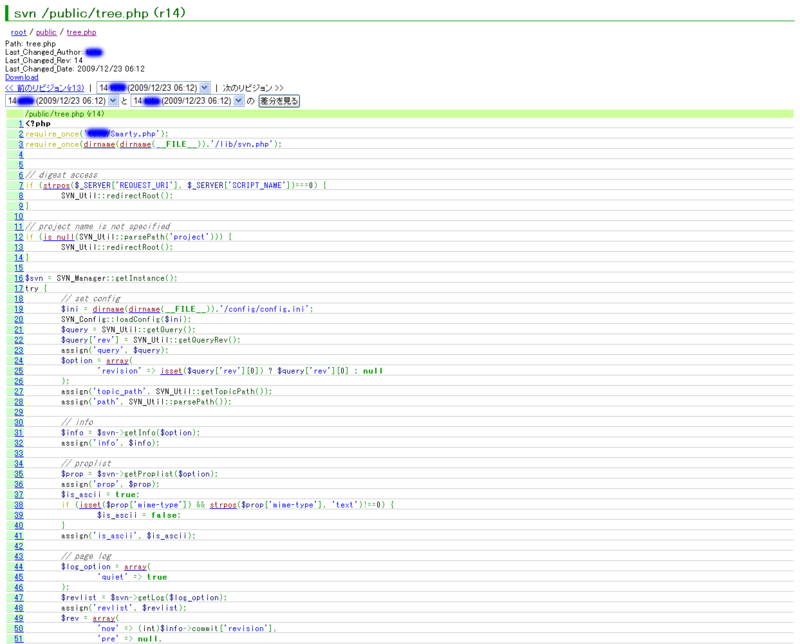Click line number 19 link

[x=19, y=309]
